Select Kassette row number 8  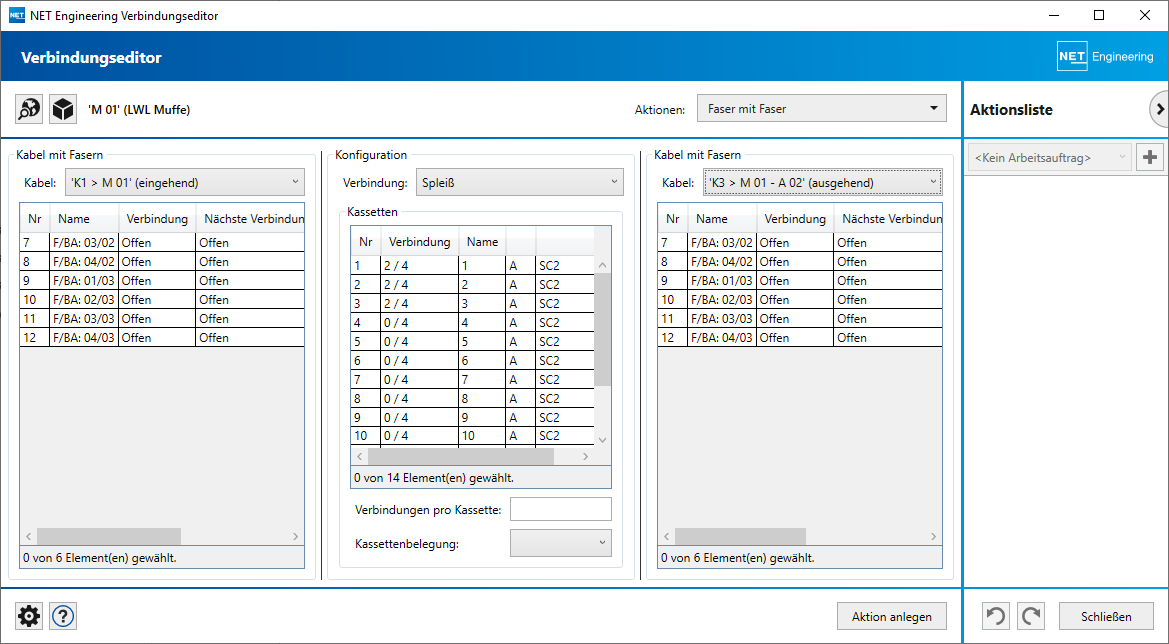click(x=473, y=399)
